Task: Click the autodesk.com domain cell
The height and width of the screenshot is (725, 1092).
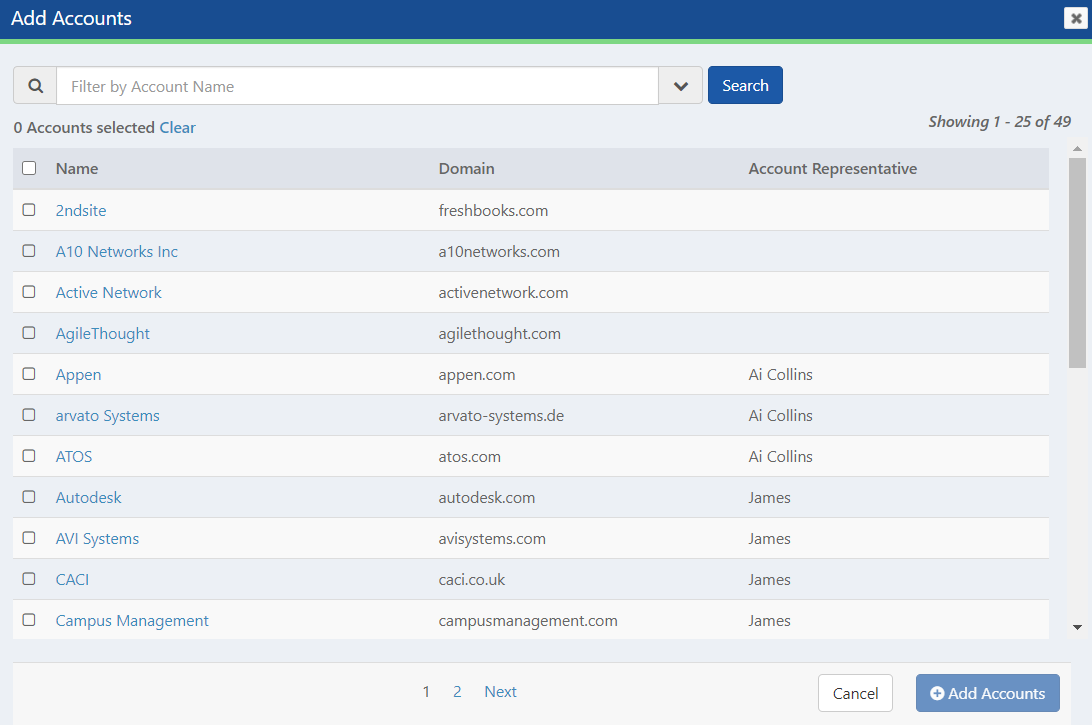Action: click(x=486, y=498)
